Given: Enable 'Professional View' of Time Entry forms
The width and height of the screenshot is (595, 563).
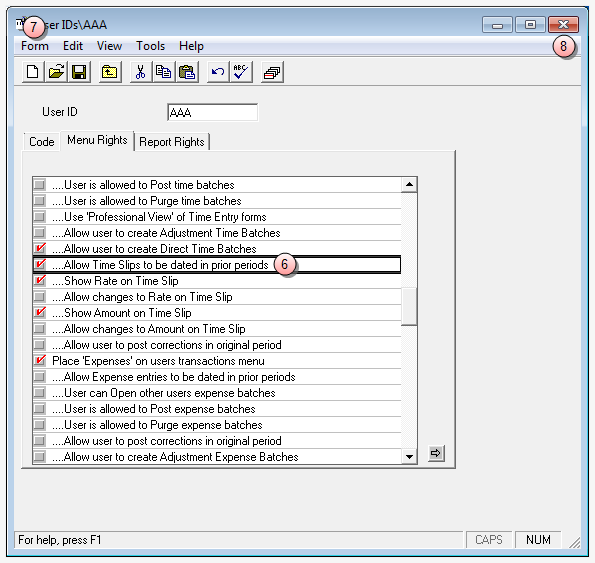Looking at the screenshot, I should point(39,217).
